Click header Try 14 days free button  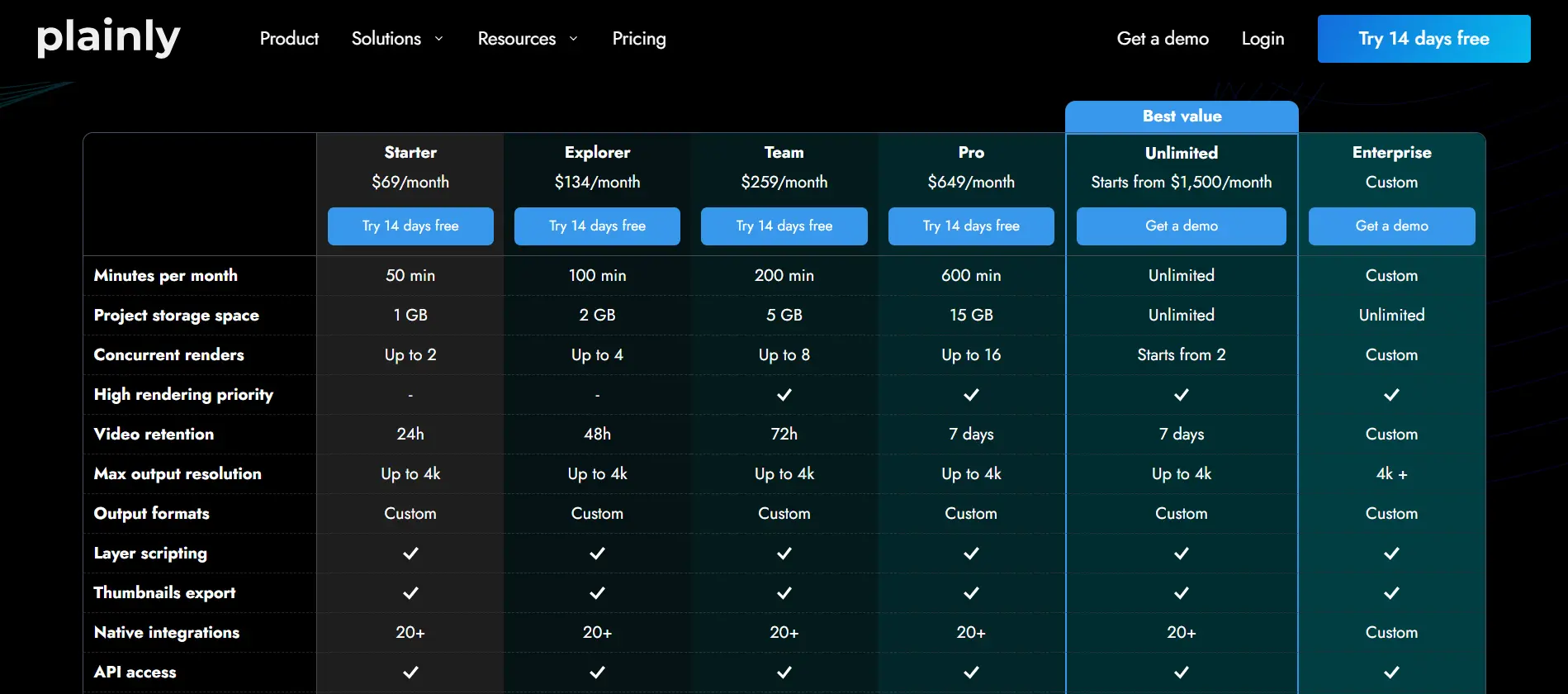[x=1424, y=39]
